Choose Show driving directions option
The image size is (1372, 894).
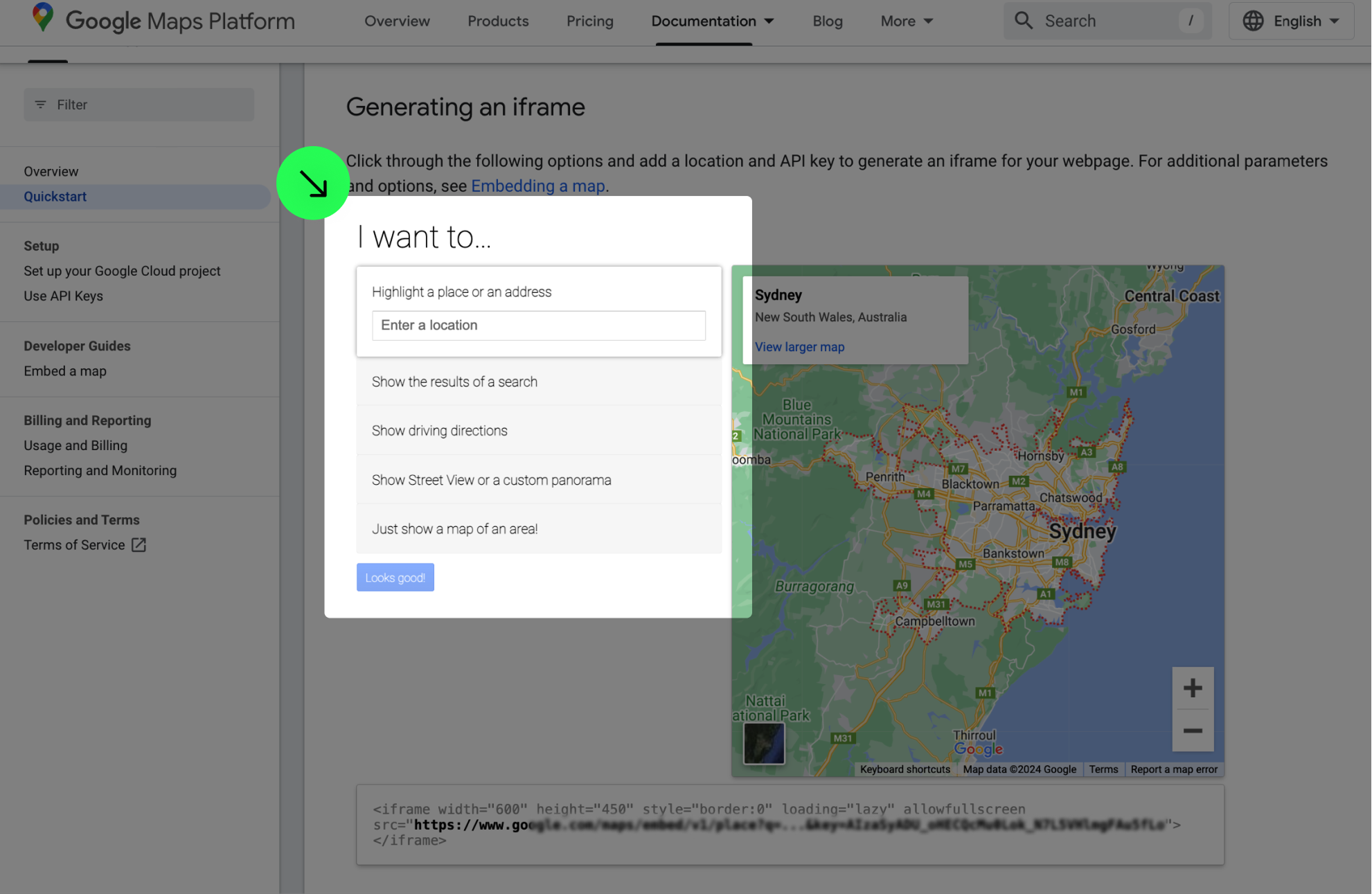coord(439,431)
